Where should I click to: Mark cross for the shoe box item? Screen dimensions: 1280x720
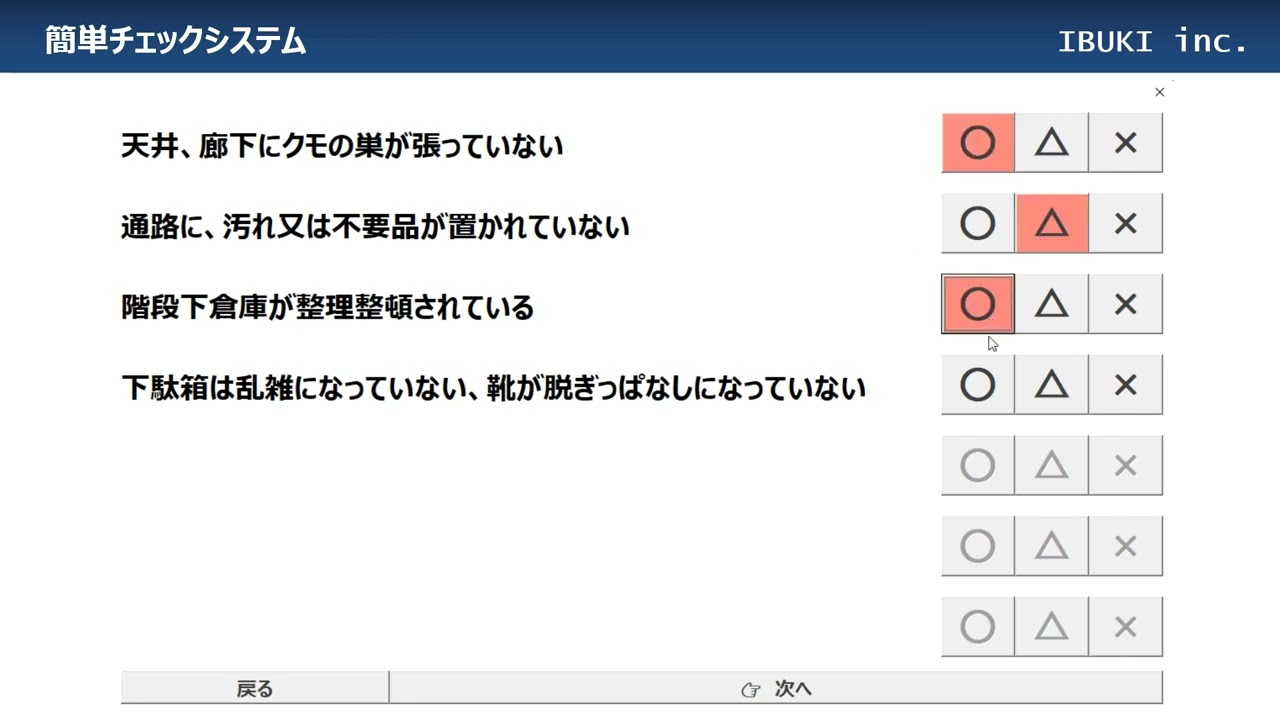1125,385
